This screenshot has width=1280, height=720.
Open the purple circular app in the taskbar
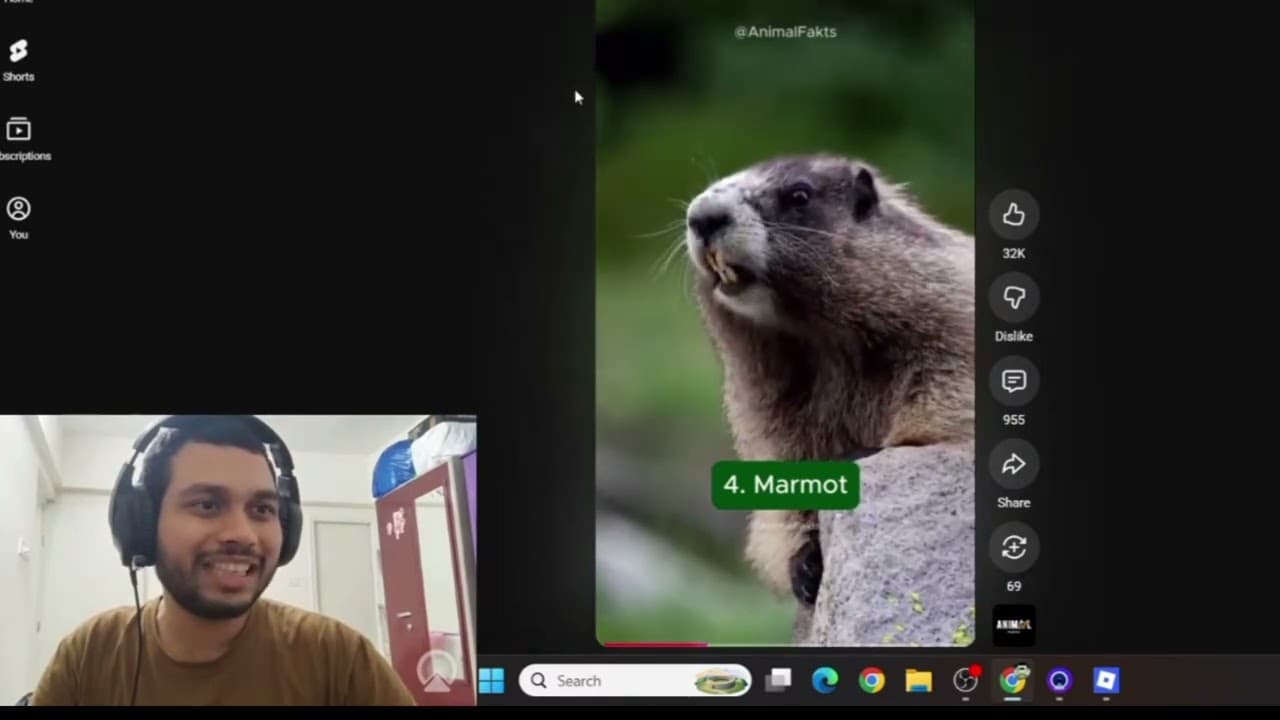point(1059,681)
